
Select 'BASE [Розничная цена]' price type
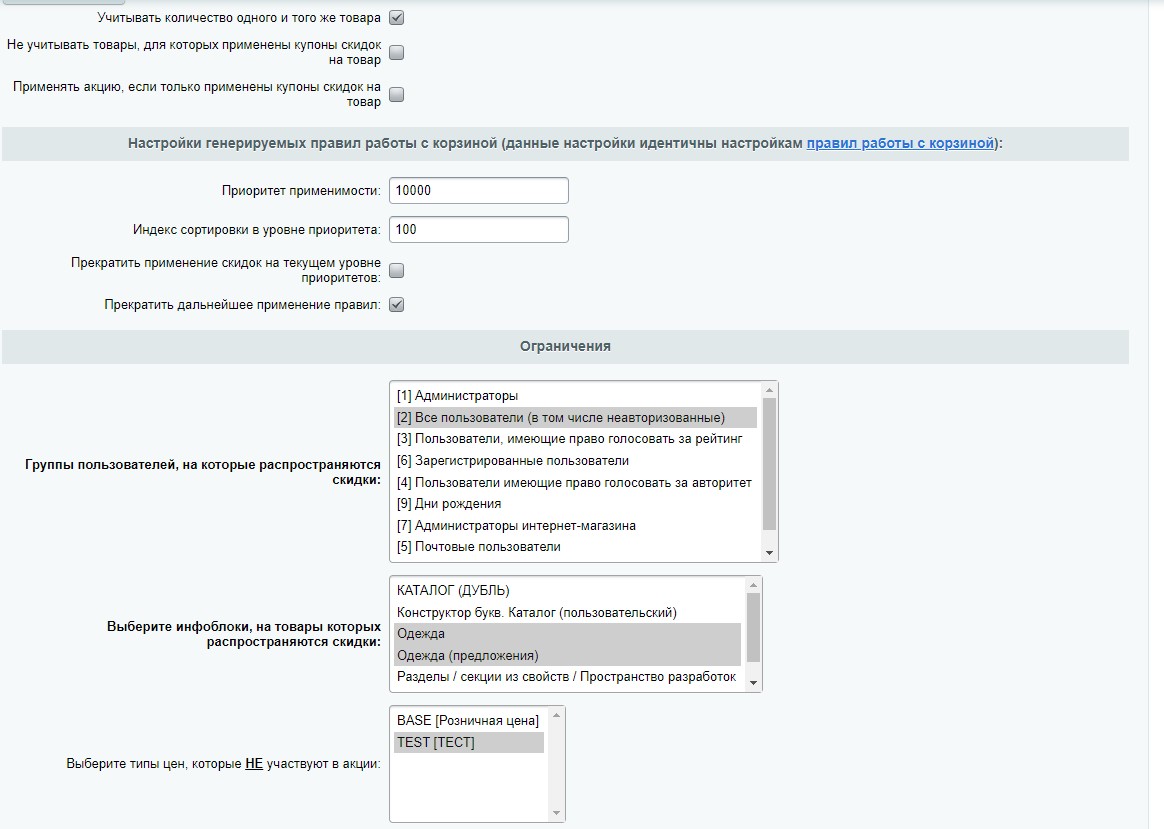pyautogui.click(x=467, y=721)
